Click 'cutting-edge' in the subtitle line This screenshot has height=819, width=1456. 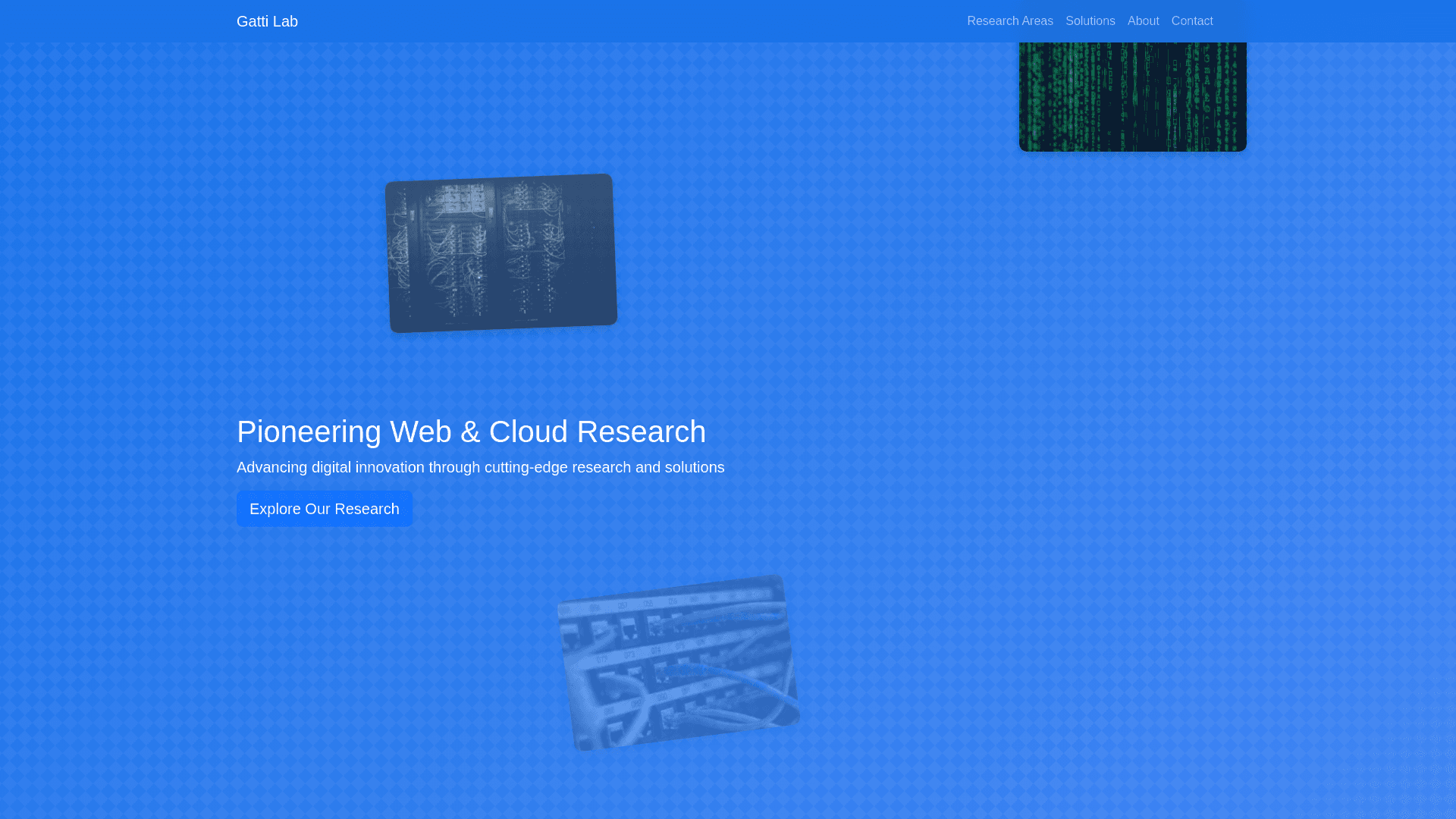point(526,467)
